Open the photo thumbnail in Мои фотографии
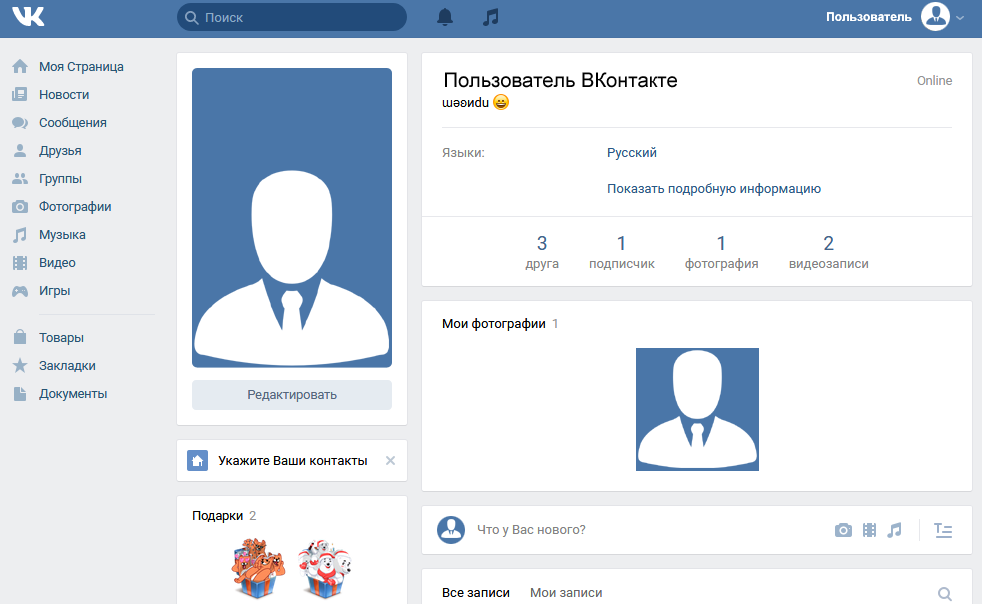The height and width of the screenshot is (604, 982). (x=697, y=409)
